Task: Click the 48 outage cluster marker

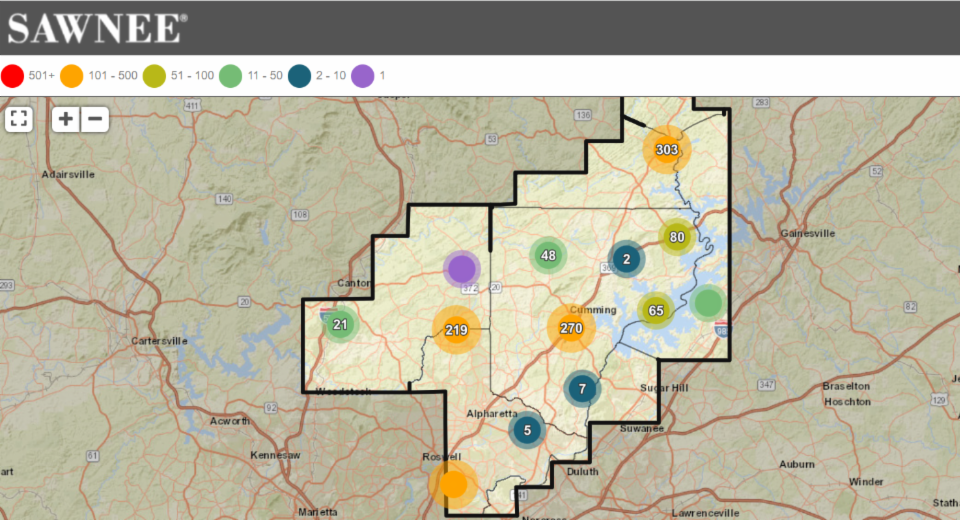Action: [548, 255]
